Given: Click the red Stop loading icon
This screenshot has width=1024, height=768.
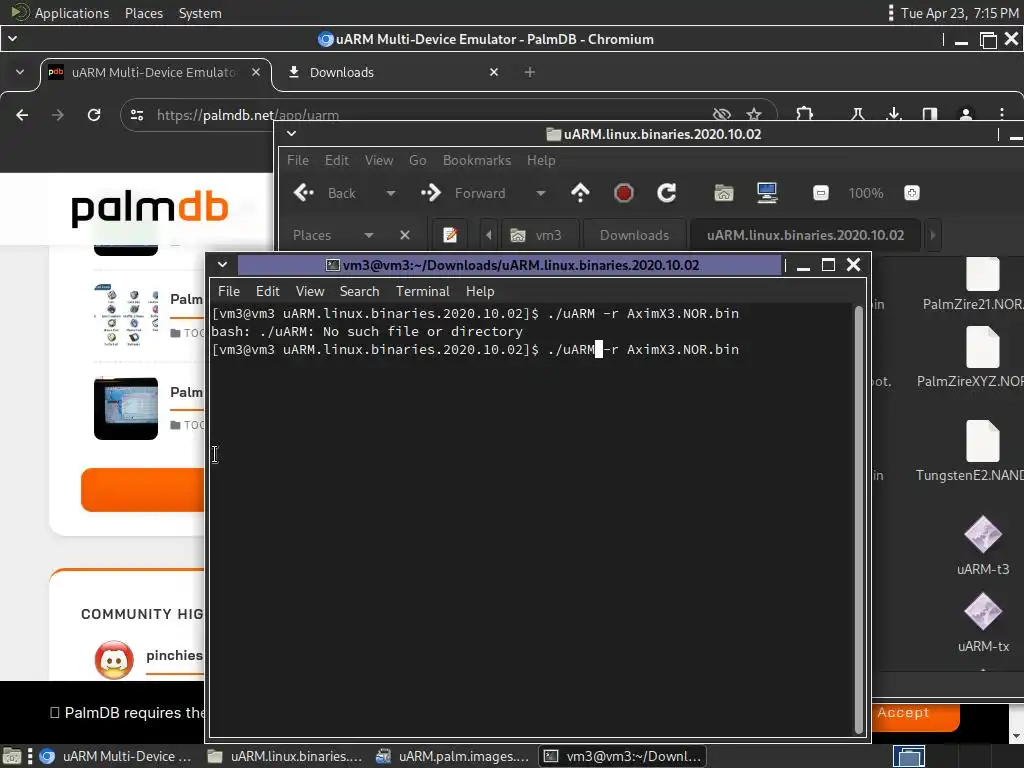Looking at the screenshot, I should coord(624,193).
